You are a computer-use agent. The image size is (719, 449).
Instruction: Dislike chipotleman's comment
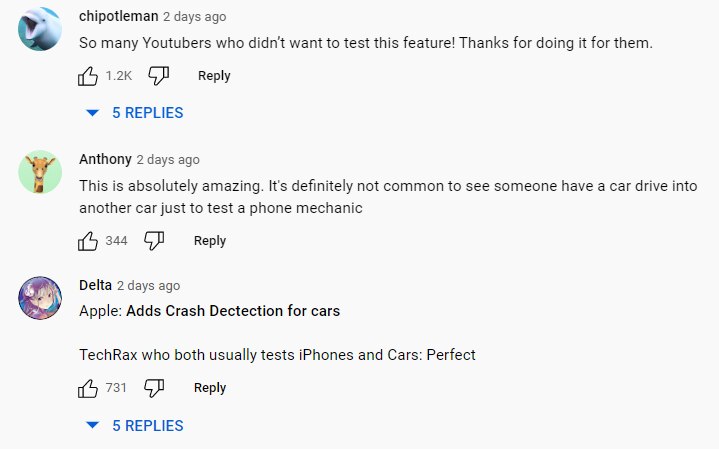click(158, 75)
